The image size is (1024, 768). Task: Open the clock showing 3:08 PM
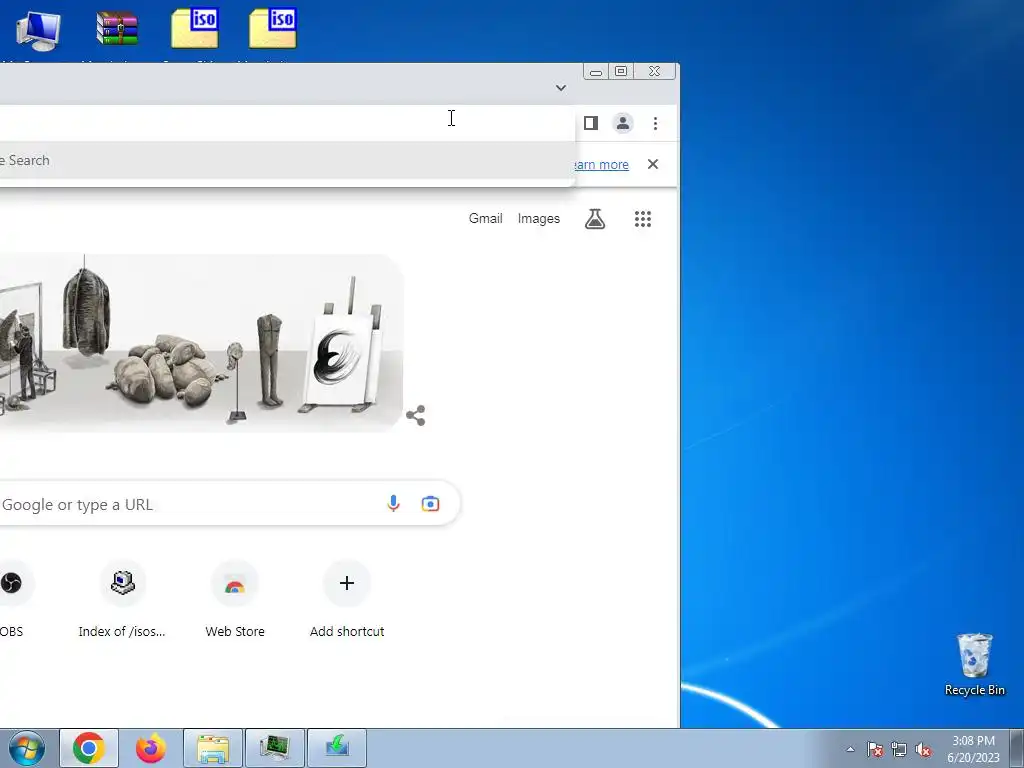click(x=973, y=749)
